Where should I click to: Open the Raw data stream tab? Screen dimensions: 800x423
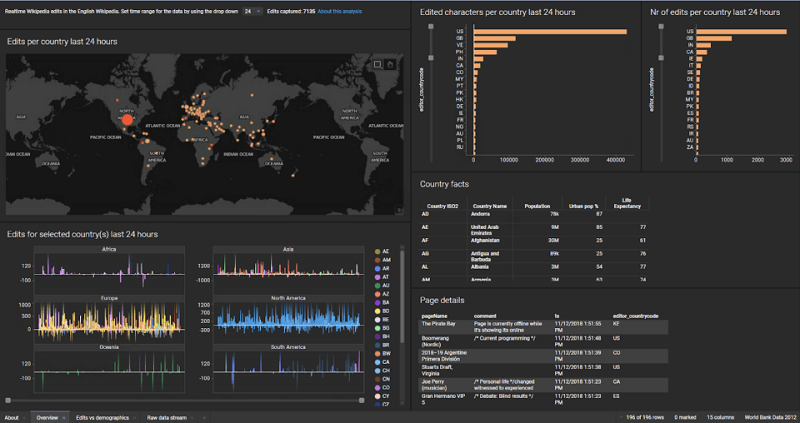167,418
